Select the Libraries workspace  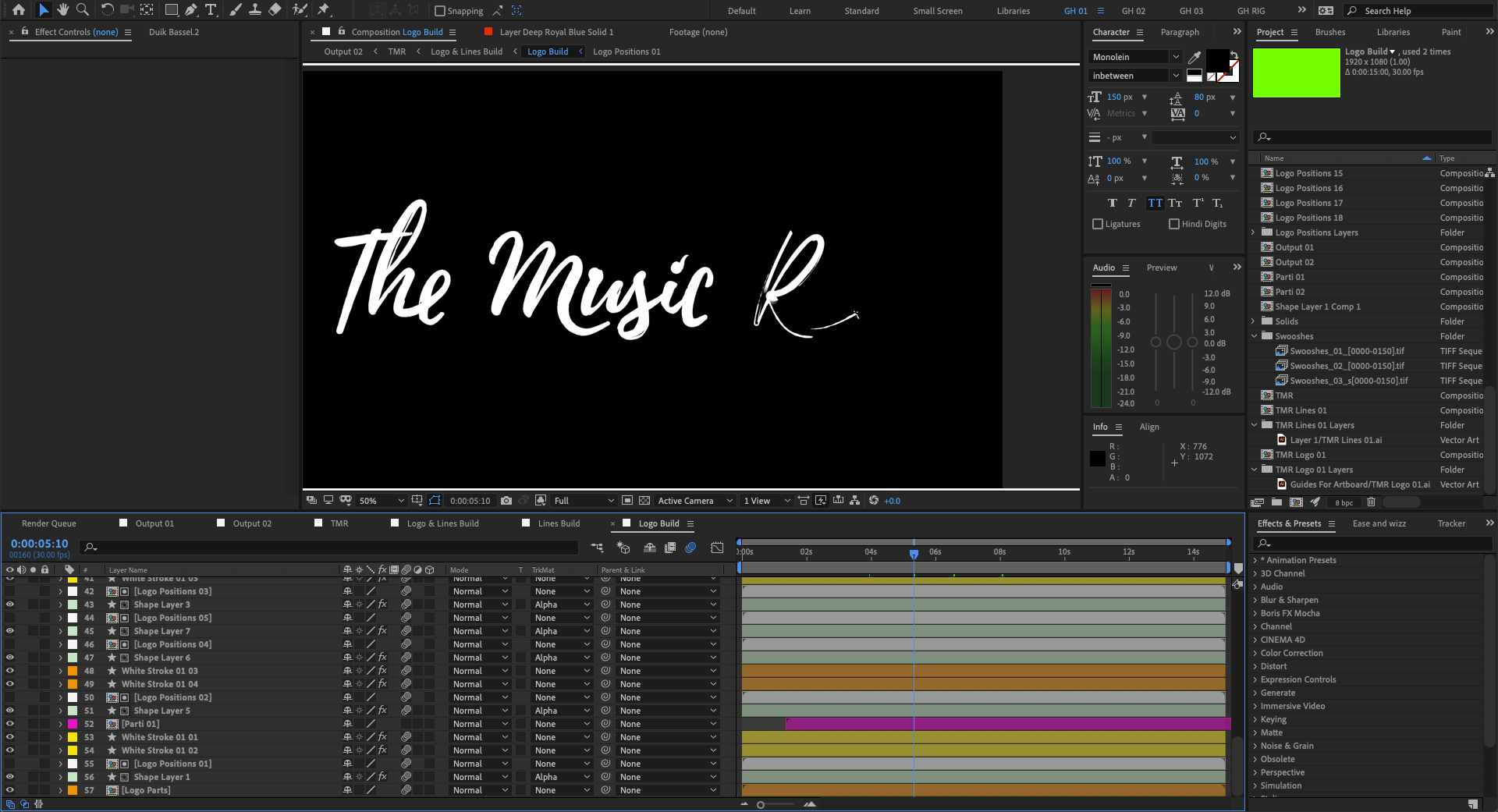point(1013,11)
